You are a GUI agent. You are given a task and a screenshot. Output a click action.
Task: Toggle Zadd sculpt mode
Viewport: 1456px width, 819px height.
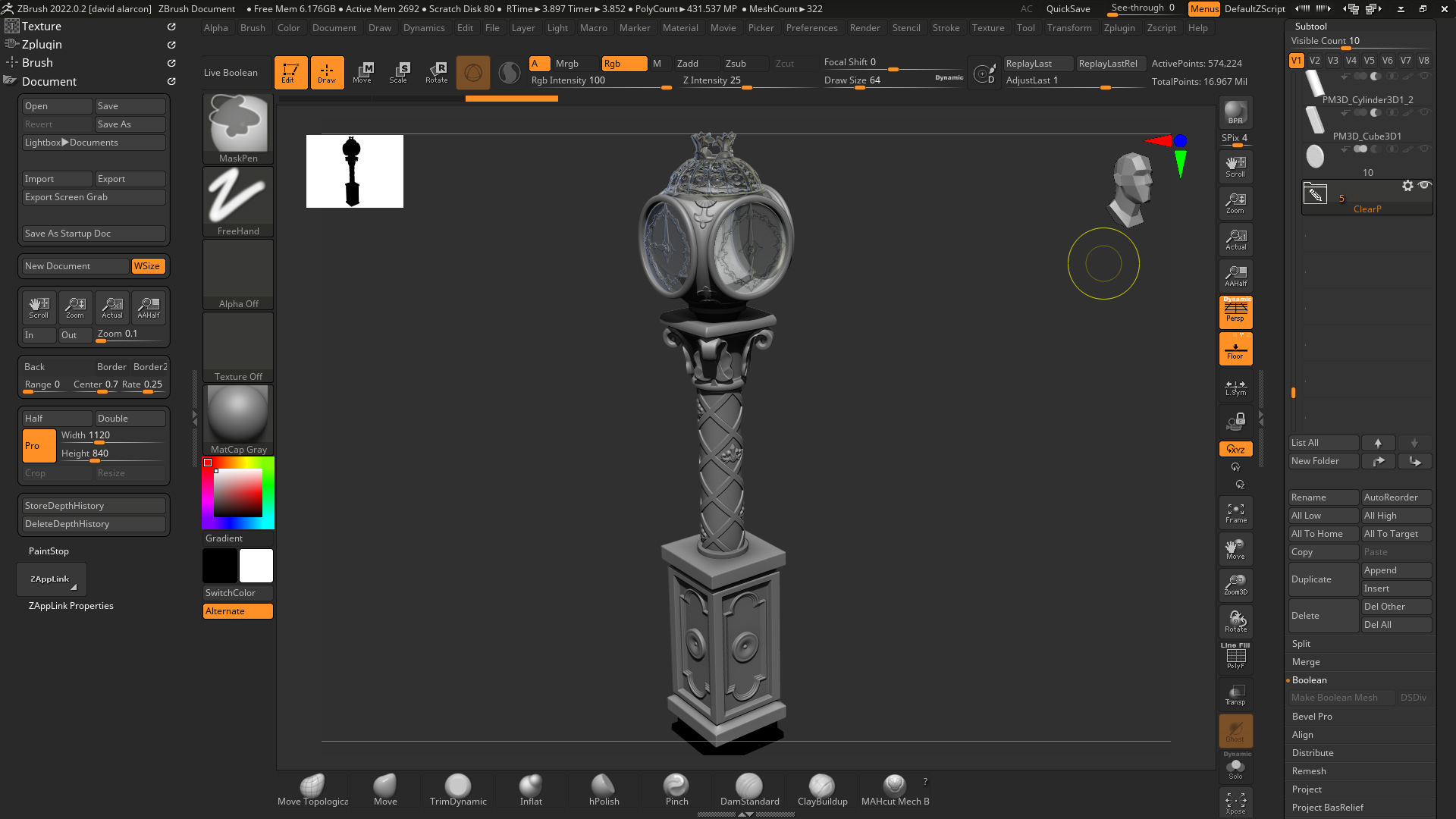(x=697, y=64)
